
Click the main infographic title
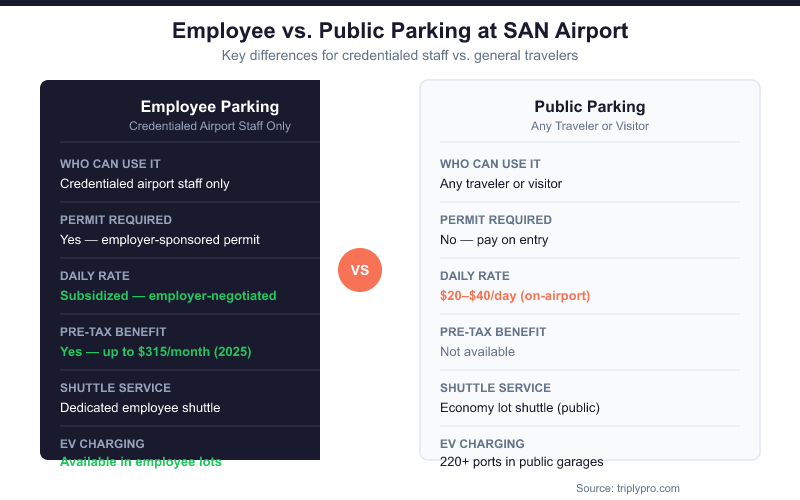(x=400, y=30)
